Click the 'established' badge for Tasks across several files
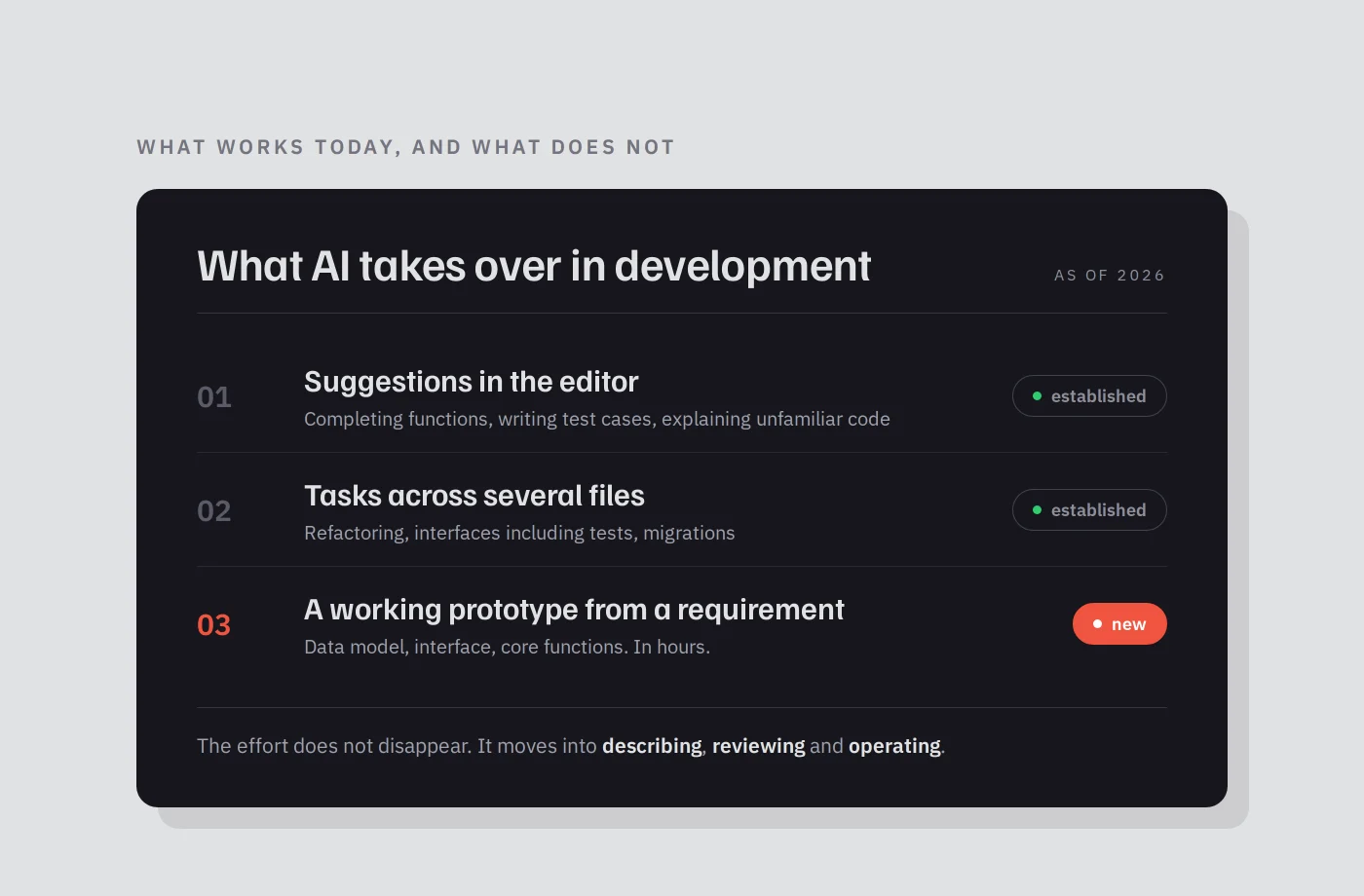The height and width of the screenshot is (896, 1364). (1089, 509)
